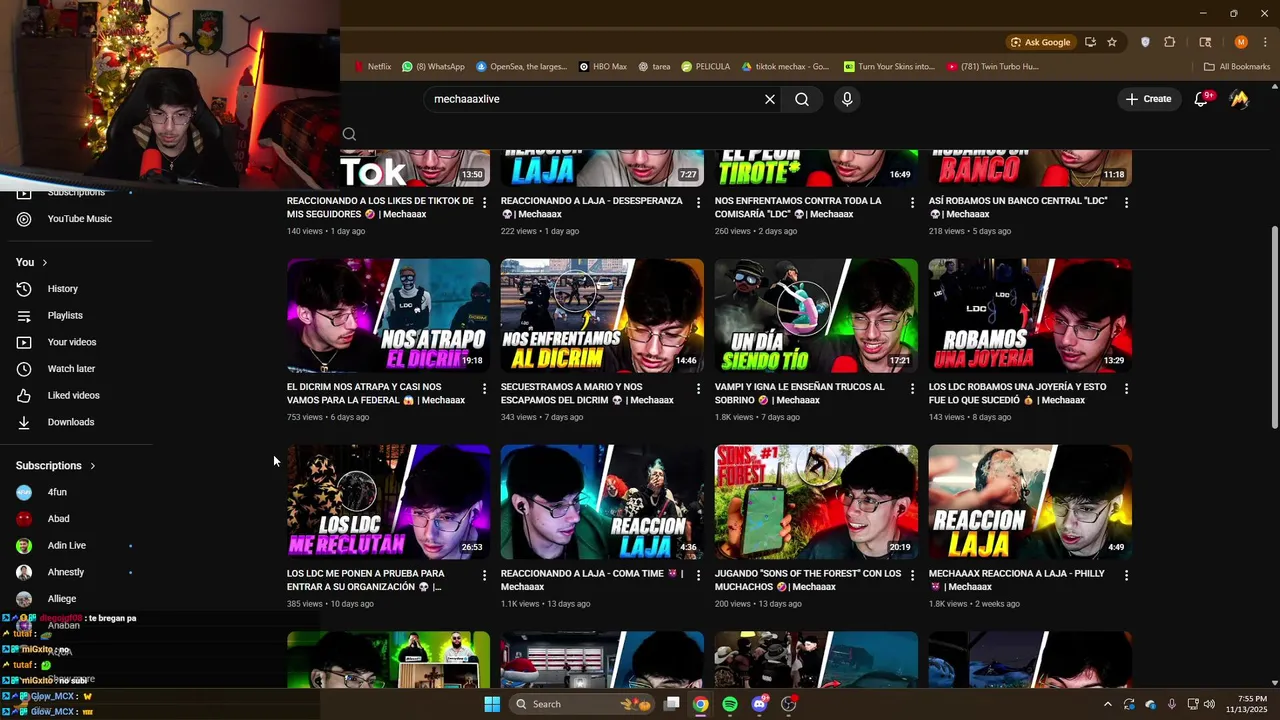The height and width of the screenshot is (720, 1280).
Task: Click the Create button
Action: click(1148, 99)
